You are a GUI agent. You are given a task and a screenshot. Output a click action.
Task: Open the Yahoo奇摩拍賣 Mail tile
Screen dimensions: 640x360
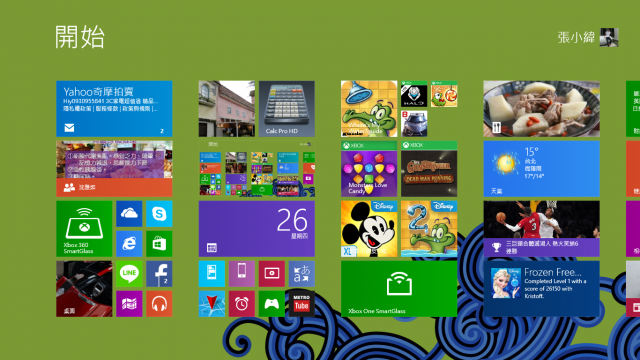(x=114, y=109)
